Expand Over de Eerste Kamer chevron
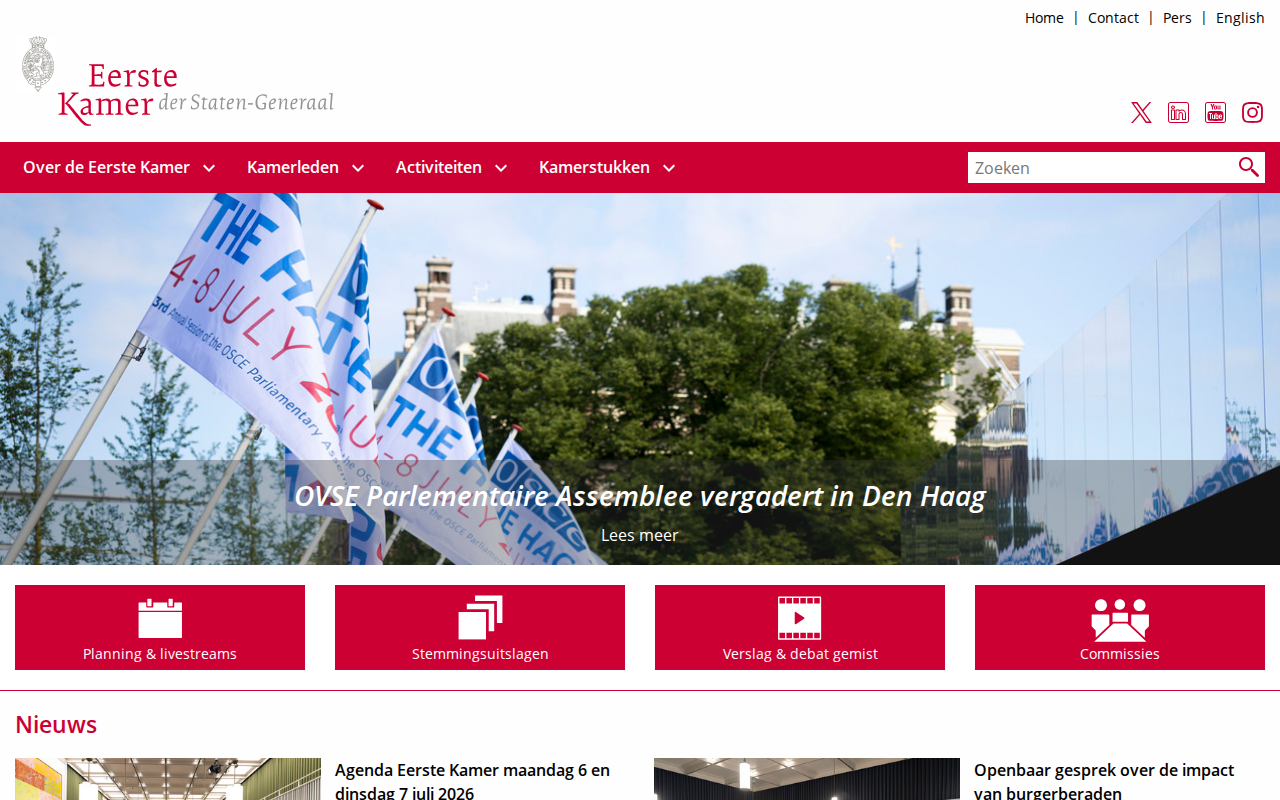1280x800 pixels. 209,168
